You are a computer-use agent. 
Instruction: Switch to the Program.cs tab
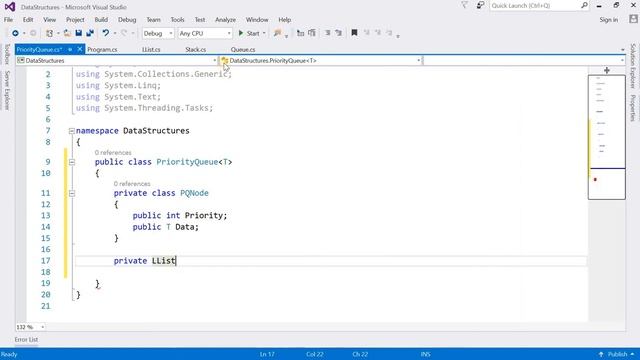pos(102,49)
